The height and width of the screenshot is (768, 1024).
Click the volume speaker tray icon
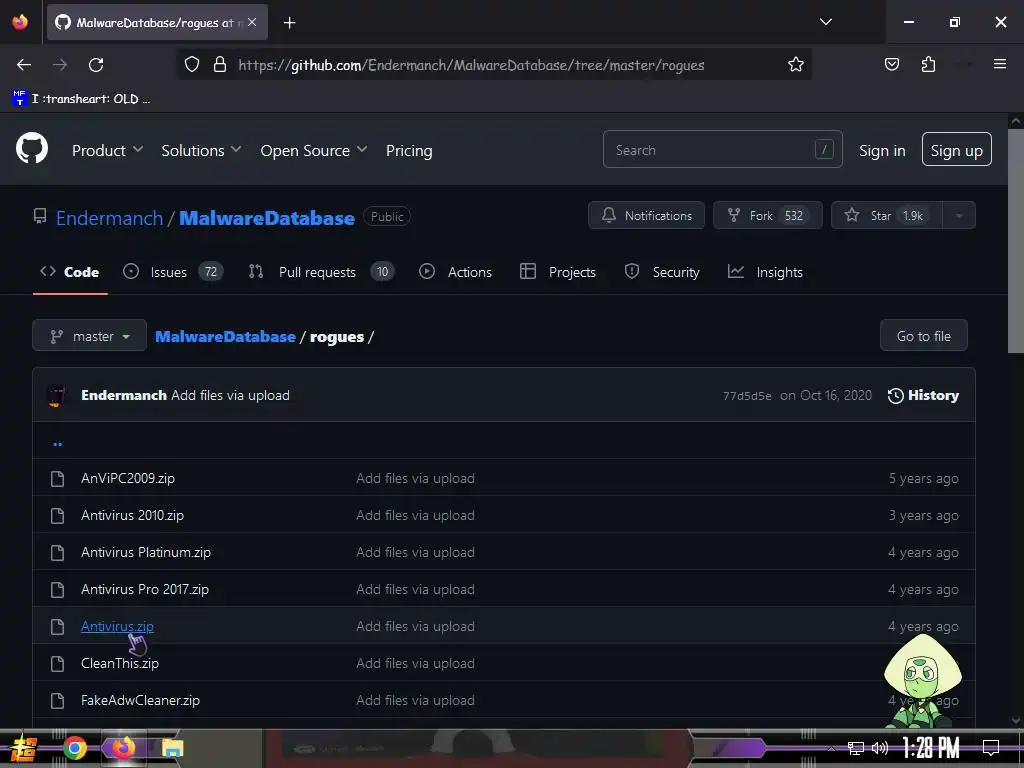pyautogui.click(x=880, y=748)
